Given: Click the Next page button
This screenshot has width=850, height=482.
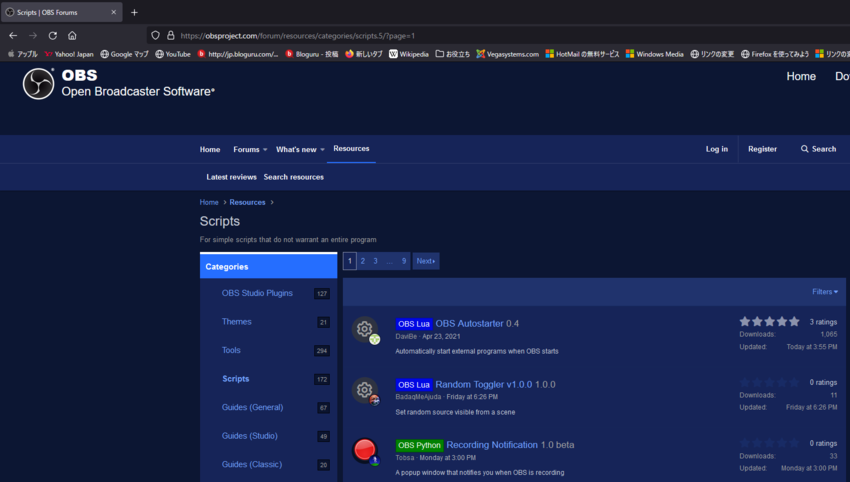Looking at the screenshot, I should 426,261.
